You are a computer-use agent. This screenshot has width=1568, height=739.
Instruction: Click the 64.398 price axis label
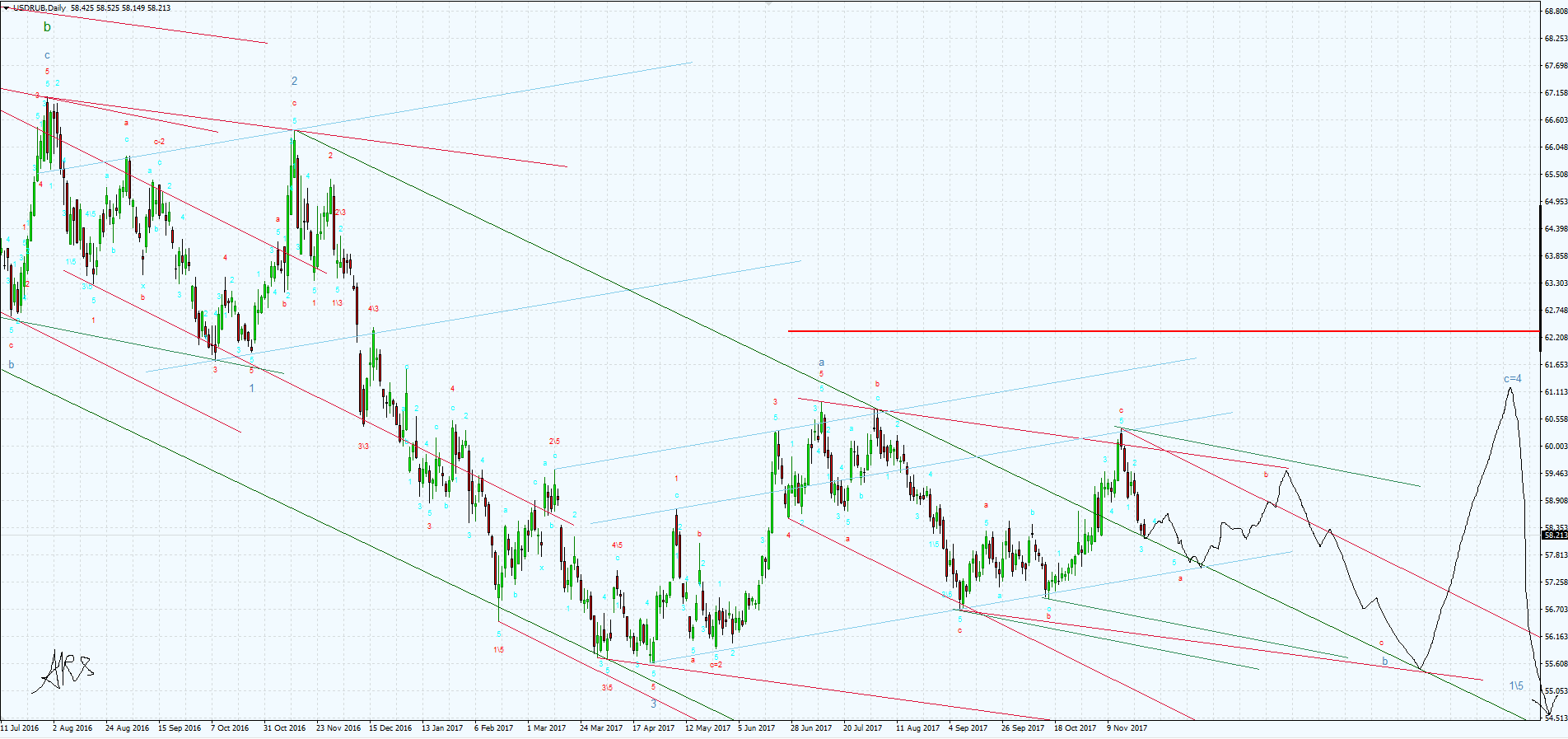1556,229
